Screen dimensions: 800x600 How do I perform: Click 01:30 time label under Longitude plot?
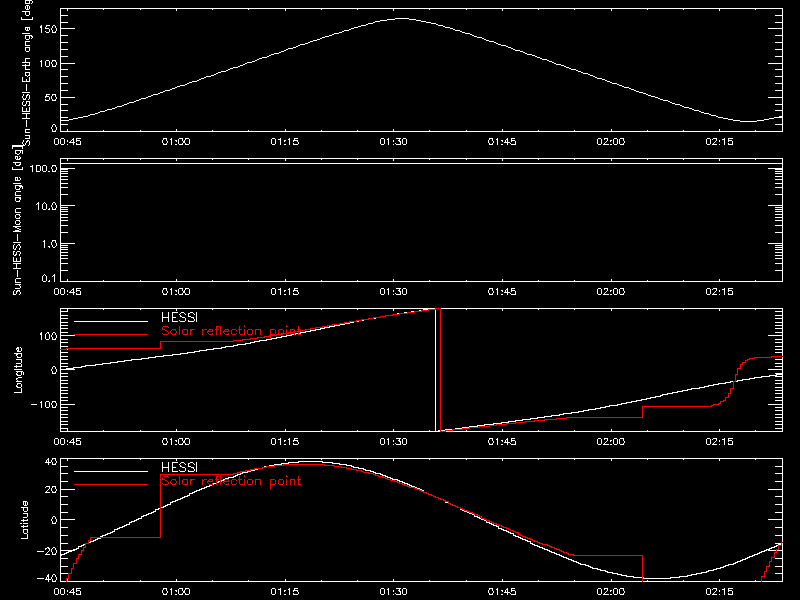point(393,442)
